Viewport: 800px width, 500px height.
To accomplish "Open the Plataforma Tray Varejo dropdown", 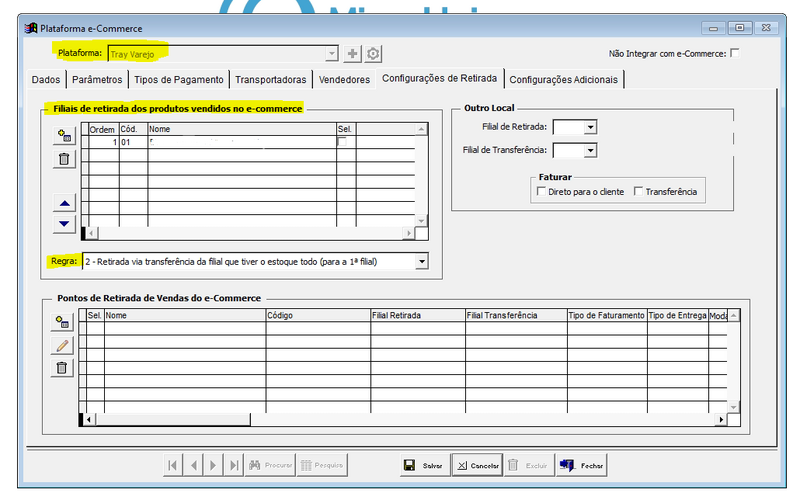I will (332, 54).
